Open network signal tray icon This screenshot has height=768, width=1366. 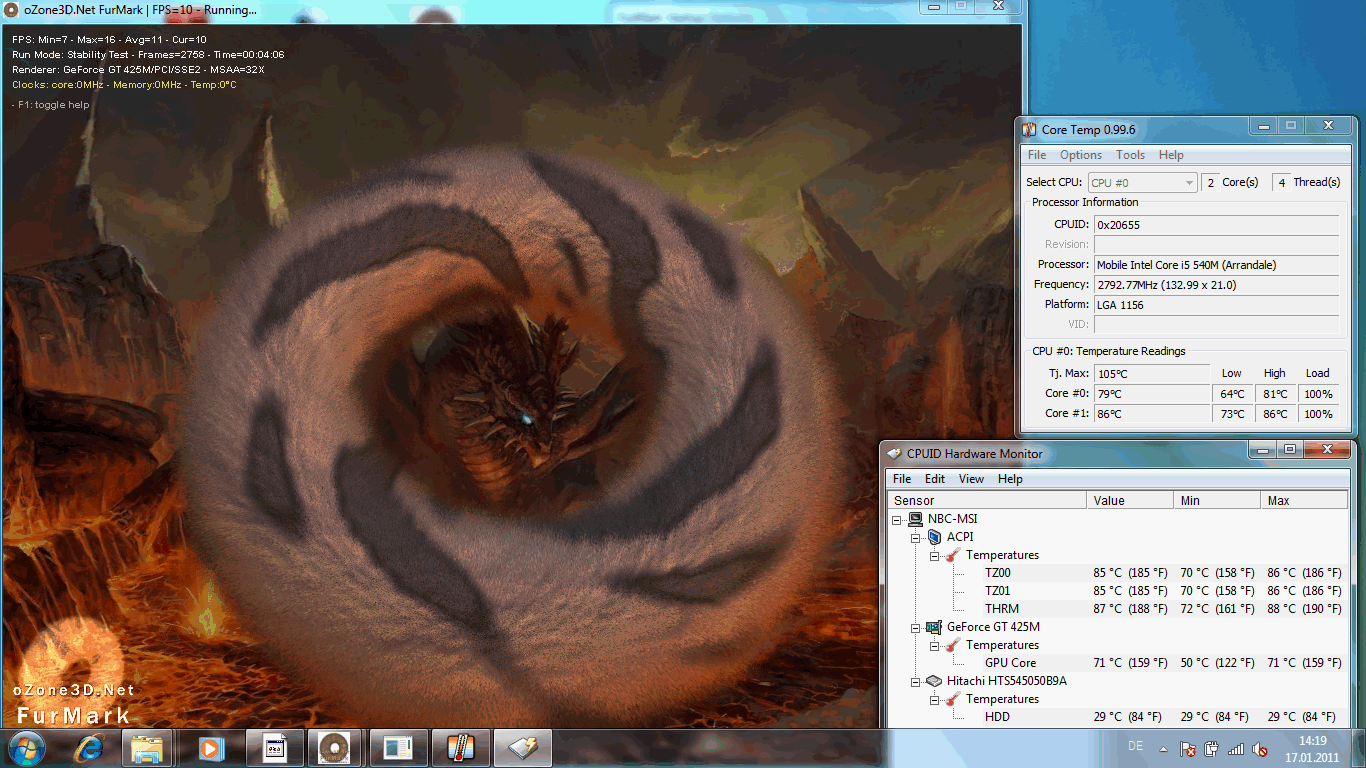(x=1236, y=749)
